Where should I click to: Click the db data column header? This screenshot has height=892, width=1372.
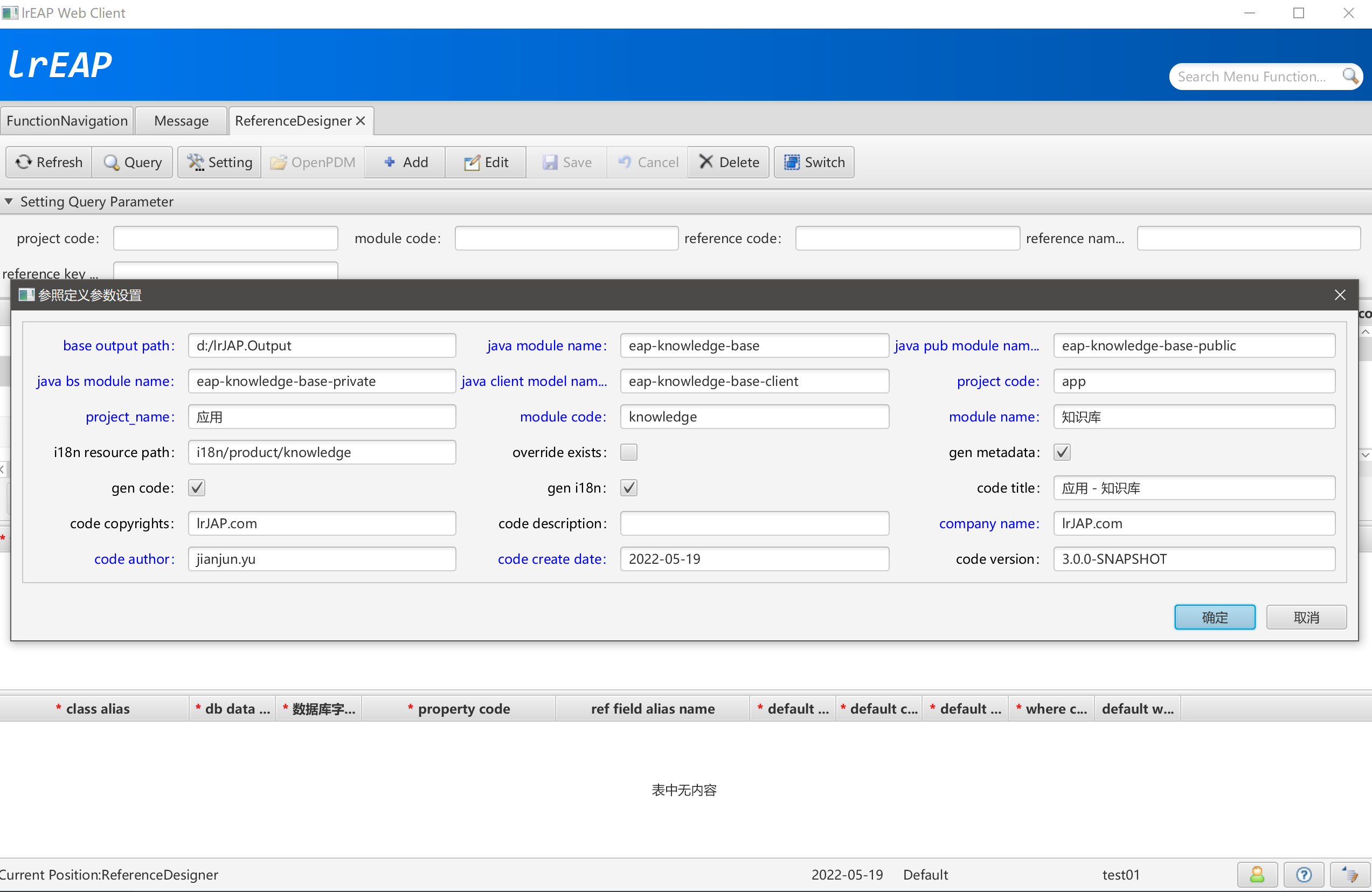pyautogui.click(x=232, y=709)
